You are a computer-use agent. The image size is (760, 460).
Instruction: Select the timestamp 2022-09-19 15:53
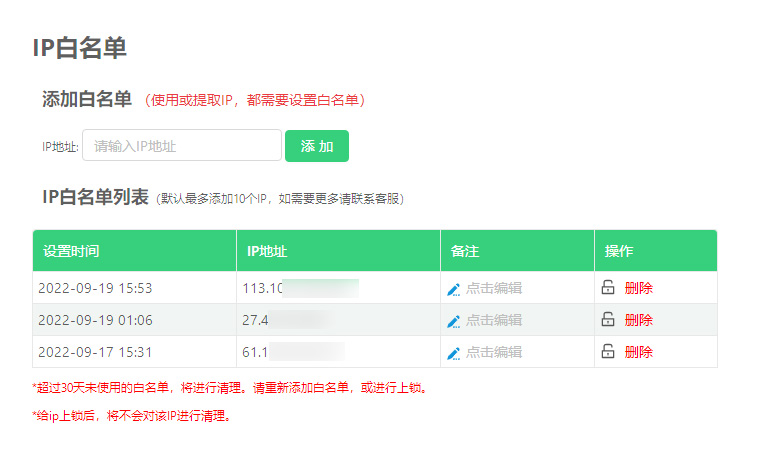coord(95,288)
